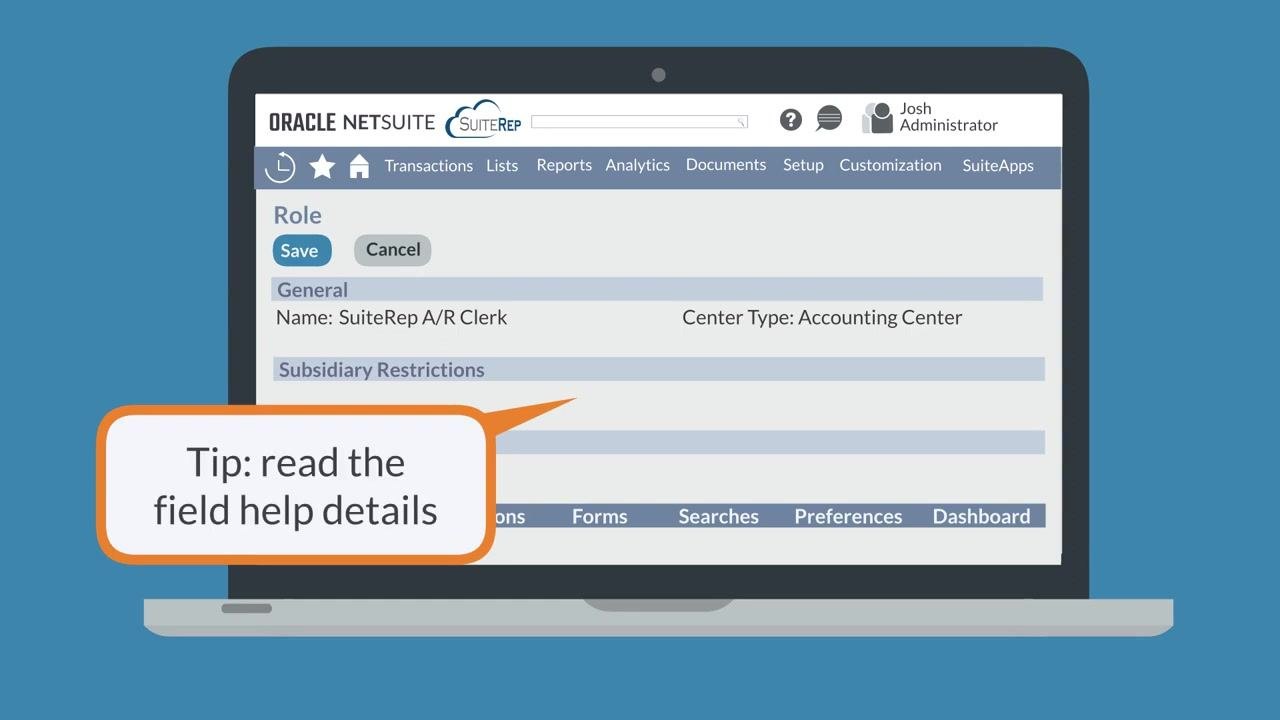Open the Shortcuts star icon

[322, 166]
